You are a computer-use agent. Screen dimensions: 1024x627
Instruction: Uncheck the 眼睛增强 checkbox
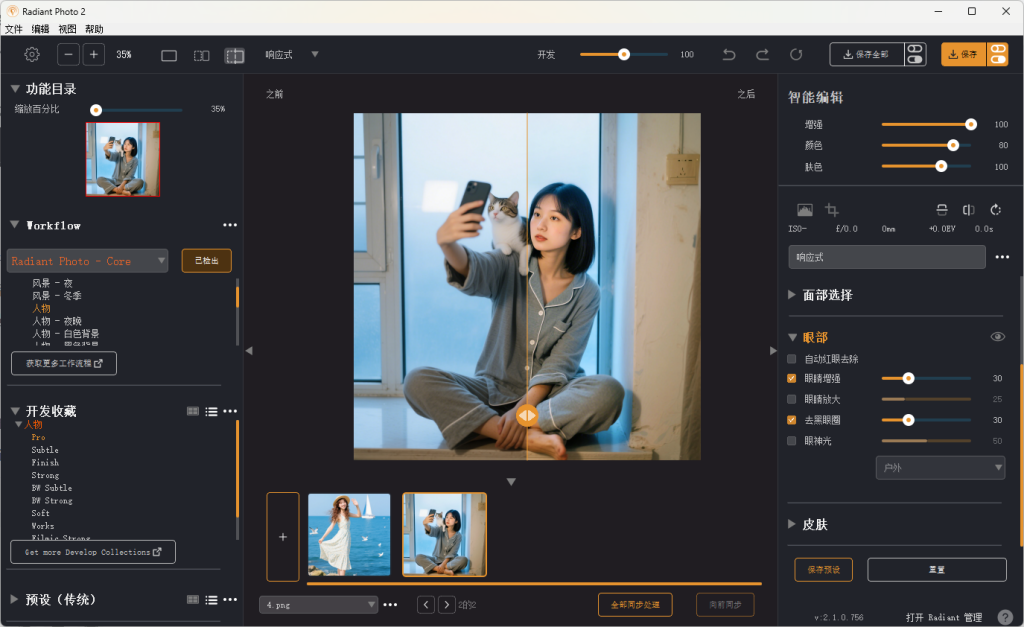[x=792, y=379]
